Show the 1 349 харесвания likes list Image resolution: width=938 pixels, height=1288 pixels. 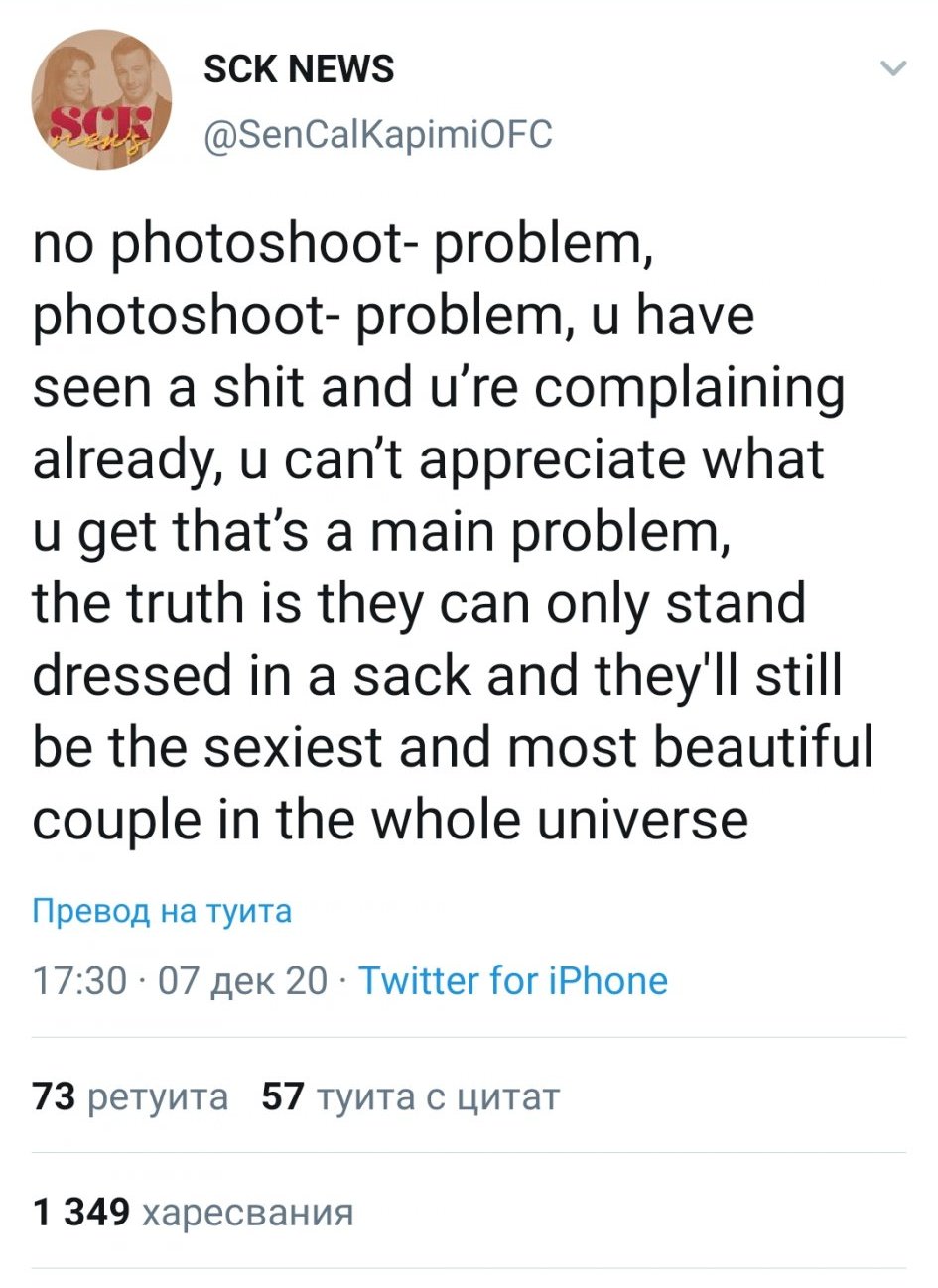[194, 1212]
